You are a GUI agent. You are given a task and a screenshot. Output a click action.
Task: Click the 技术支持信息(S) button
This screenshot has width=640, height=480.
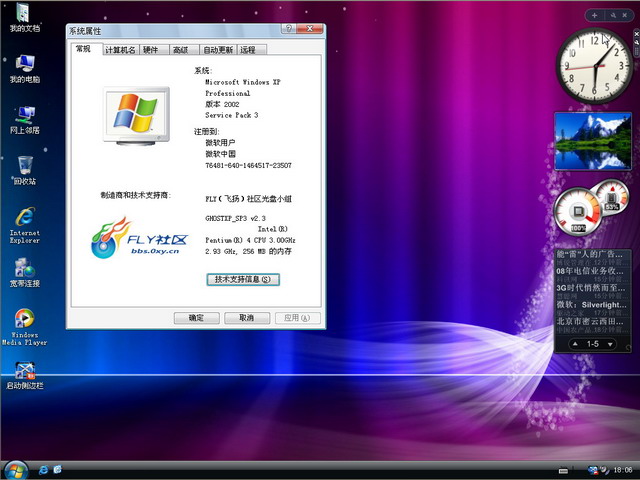[243, 280]
